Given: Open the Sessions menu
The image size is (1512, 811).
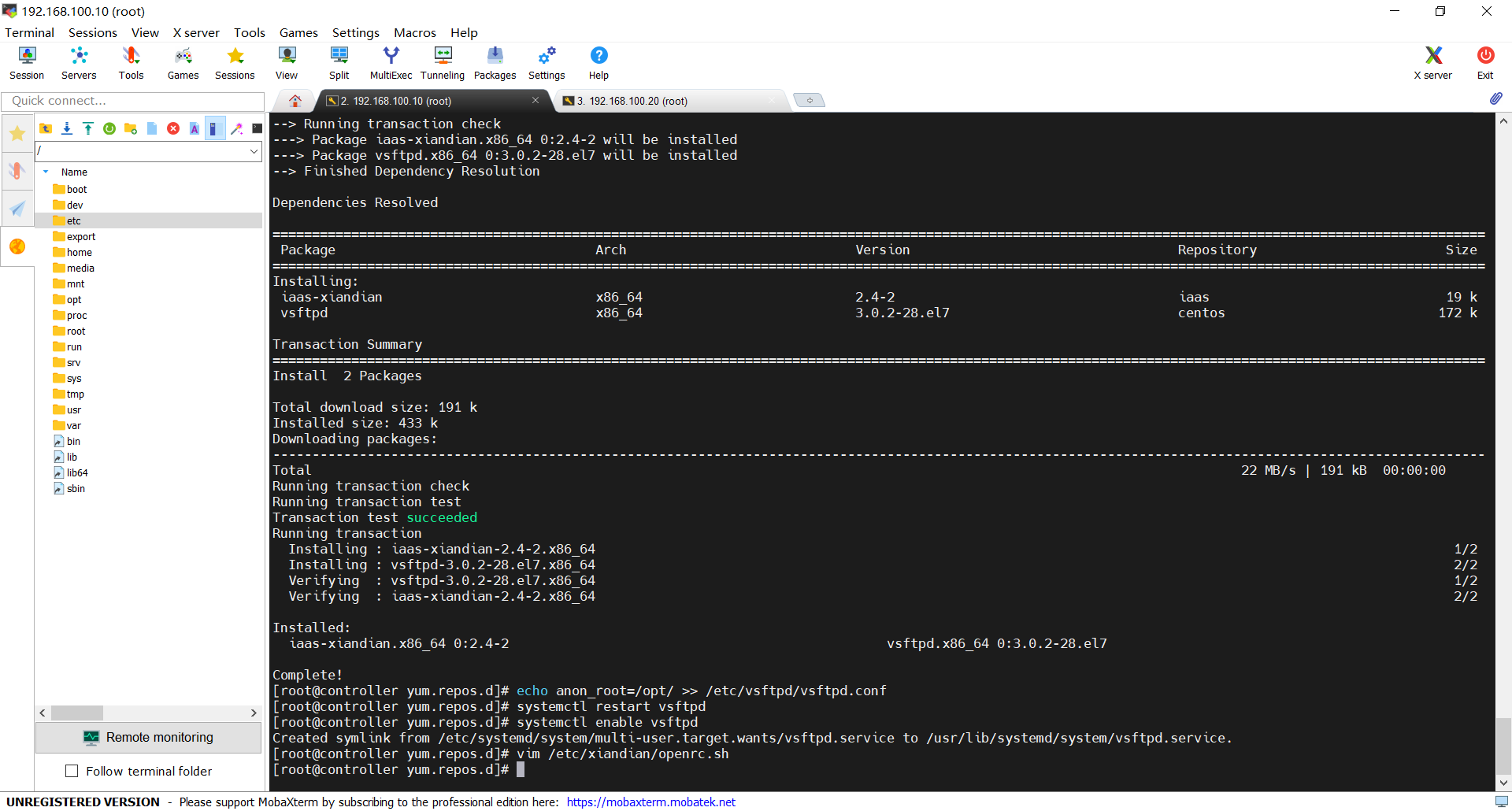Looking at the screenshot, I should (92, 32).
